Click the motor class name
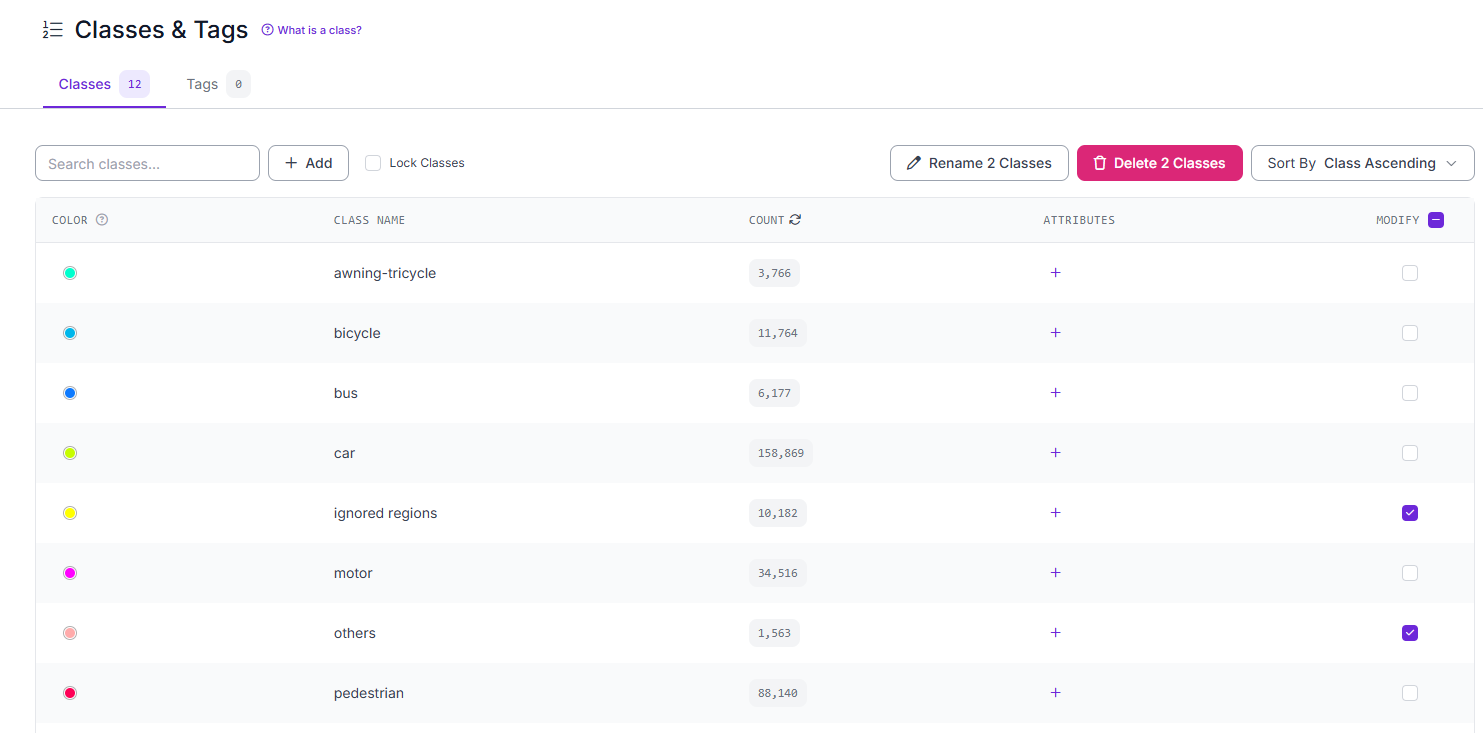The height and width of the screenshot is (733, 1483). tap(353, 573)
